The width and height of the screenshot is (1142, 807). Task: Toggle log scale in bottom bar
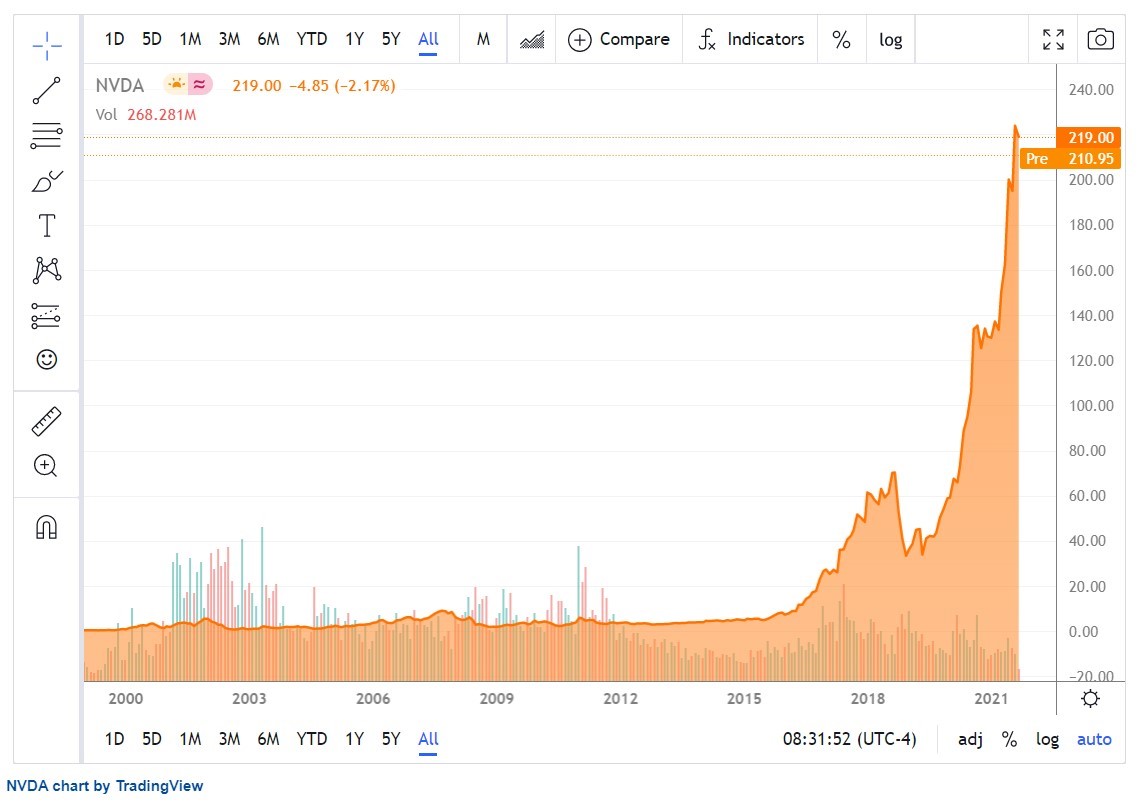click(1047, 740)
